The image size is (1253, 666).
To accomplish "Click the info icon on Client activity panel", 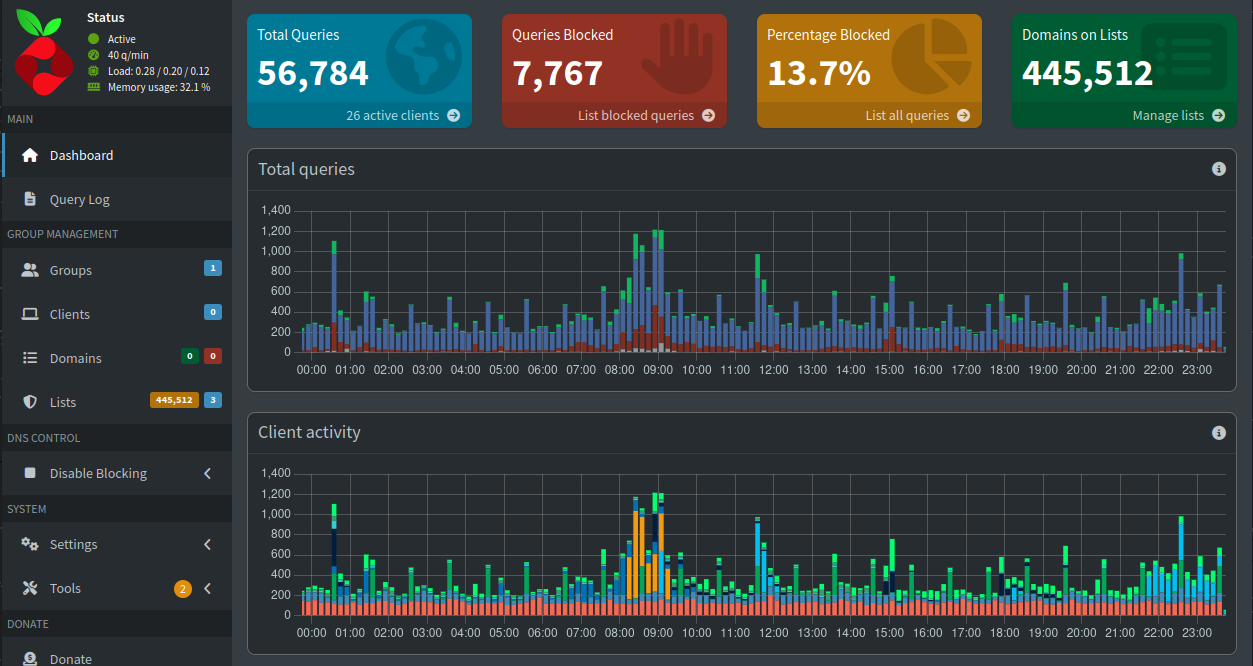I will 1218,433.
